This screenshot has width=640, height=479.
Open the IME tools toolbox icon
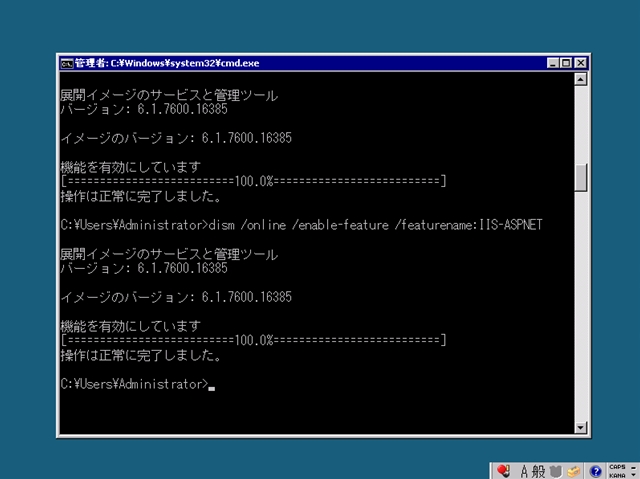[x=573, y=472]
